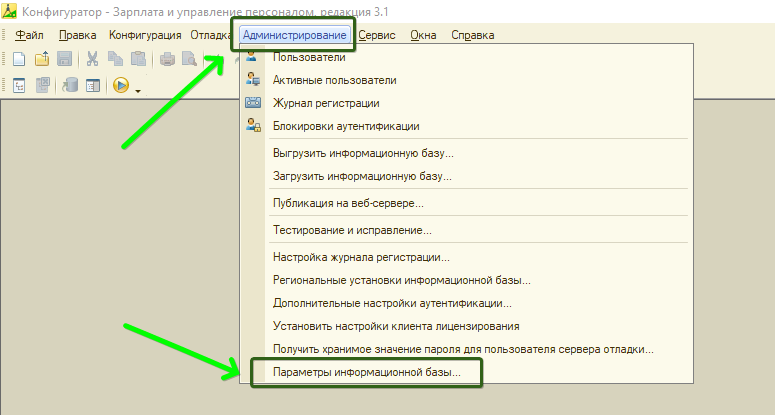Click the New document toolbar icon
This screenshot has height=415, width=775.
tap(19, 59)
